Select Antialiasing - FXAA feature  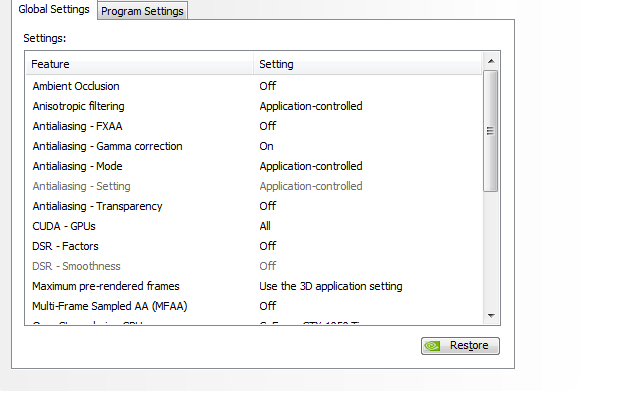coord(77,126)
